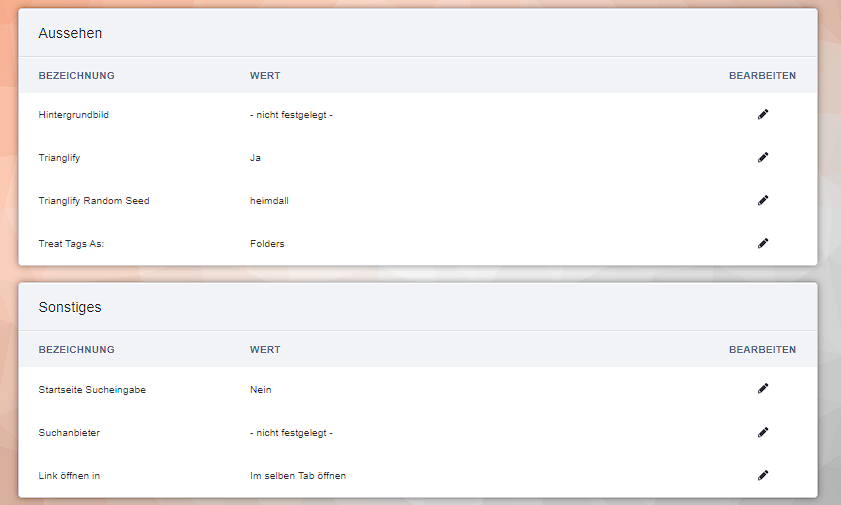
Task: Click the edit pencil for Suchanbieter
Action: 763,432
